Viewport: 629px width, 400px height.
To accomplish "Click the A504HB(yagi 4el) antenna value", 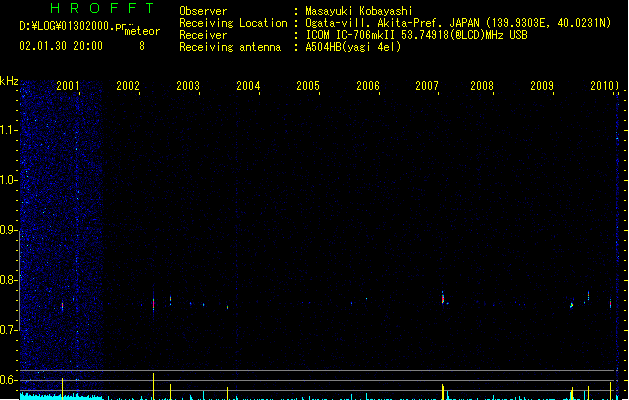I will pos(353,47).
